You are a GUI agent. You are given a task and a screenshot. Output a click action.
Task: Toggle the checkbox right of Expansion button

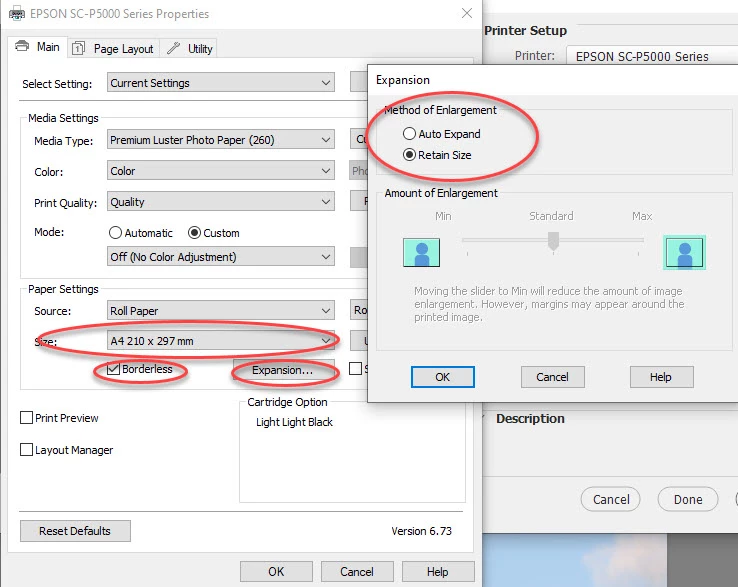355,369
